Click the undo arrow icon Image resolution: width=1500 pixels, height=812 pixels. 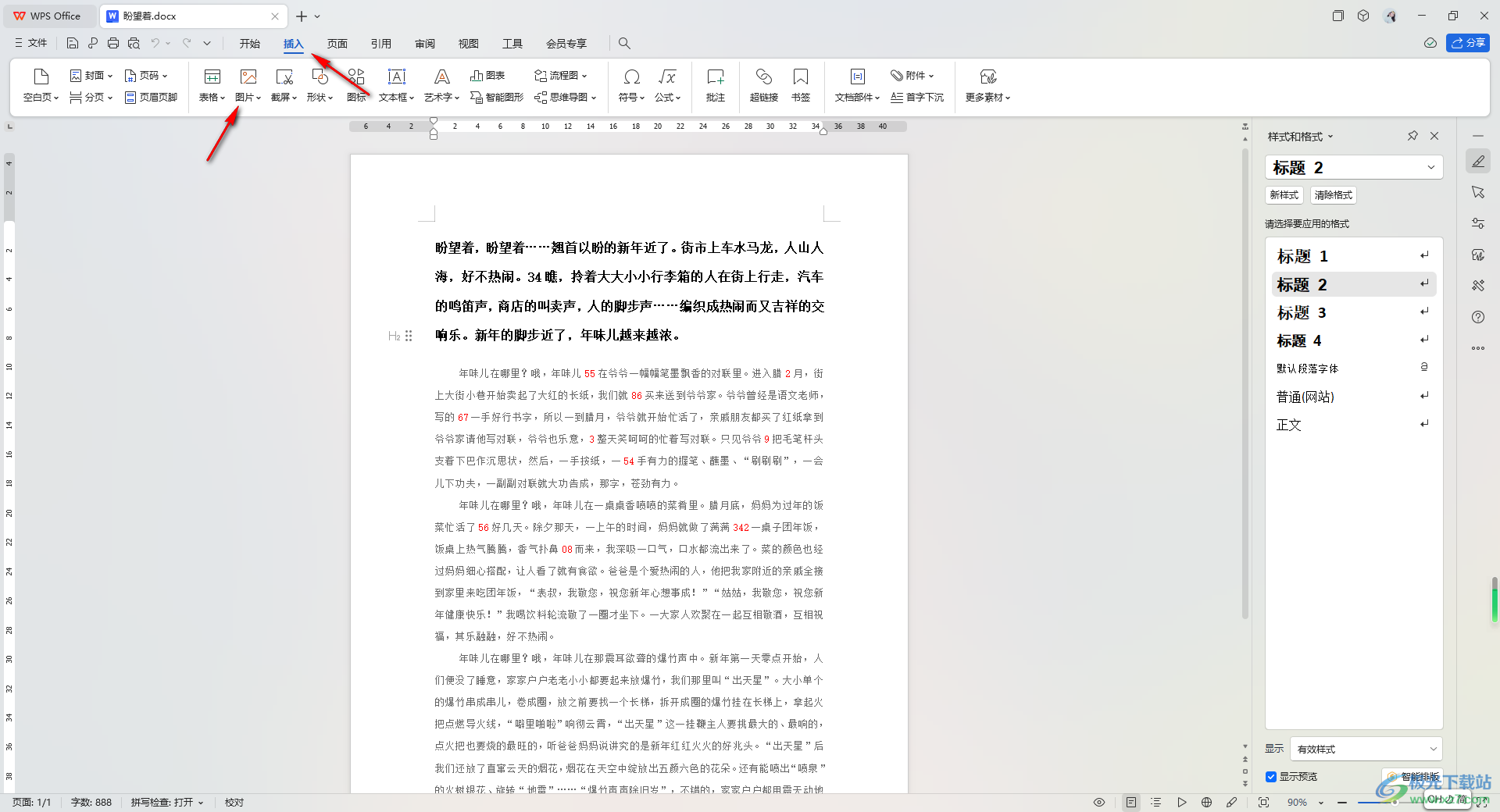(x=155, y=43)
